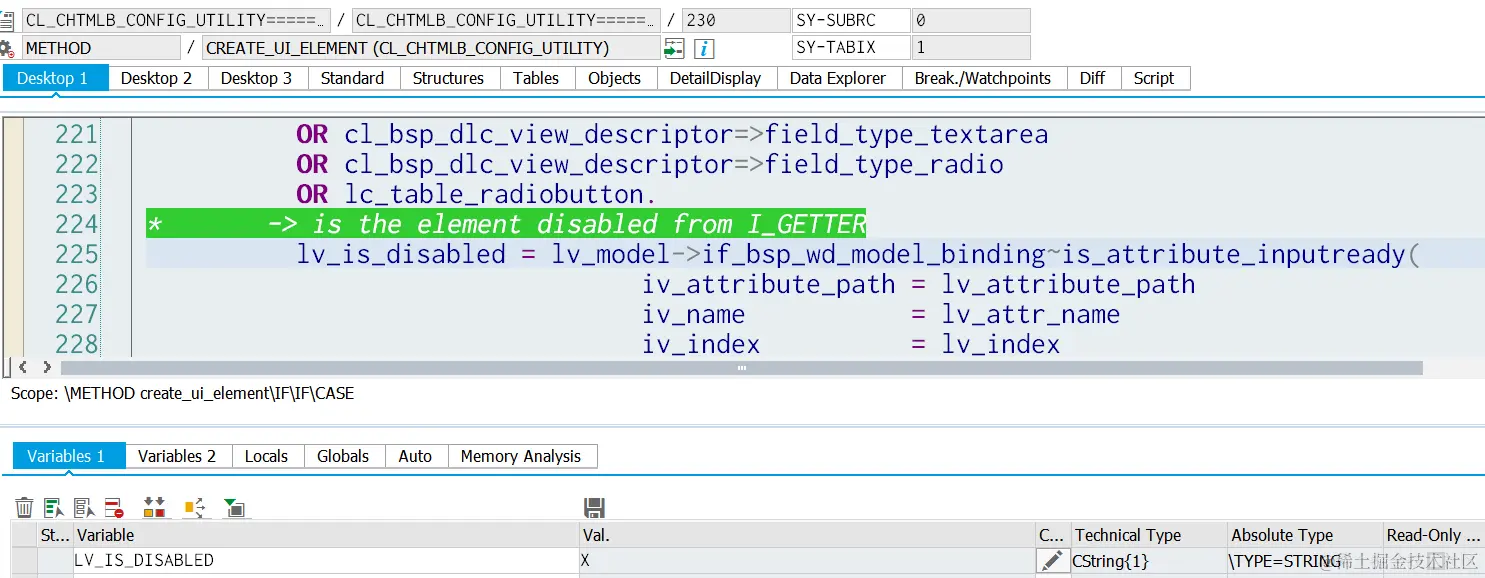Select the Globals tab
Viewport: 1485px width, 578px height.
343,456
